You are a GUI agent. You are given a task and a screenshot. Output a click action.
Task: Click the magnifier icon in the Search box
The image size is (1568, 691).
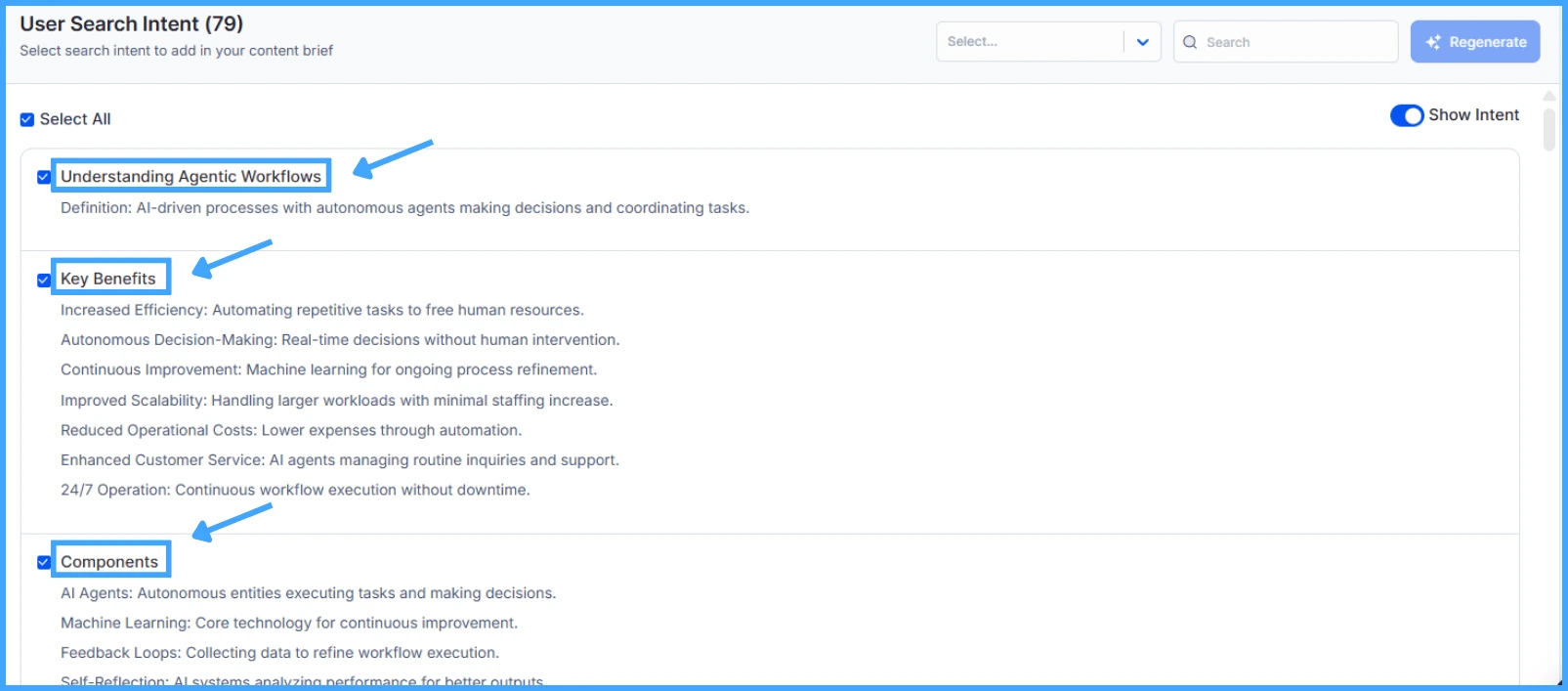pos(1190,42)
